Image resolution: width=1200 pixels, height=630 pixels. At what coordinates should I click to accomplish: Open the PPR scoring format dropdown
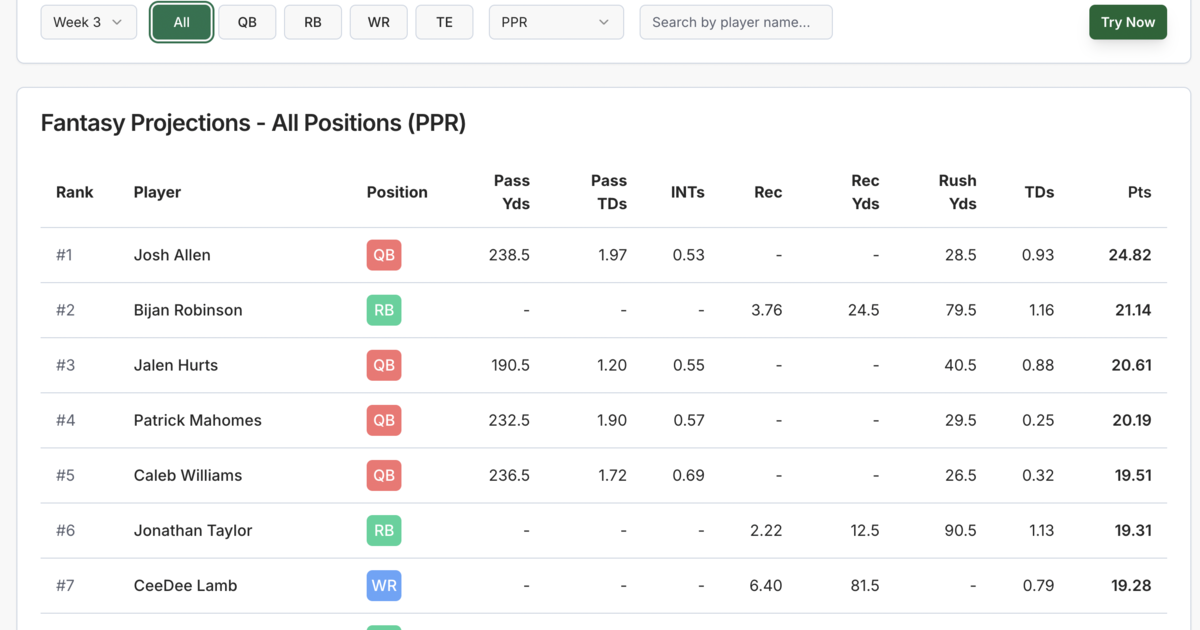(x=558, y=21)
